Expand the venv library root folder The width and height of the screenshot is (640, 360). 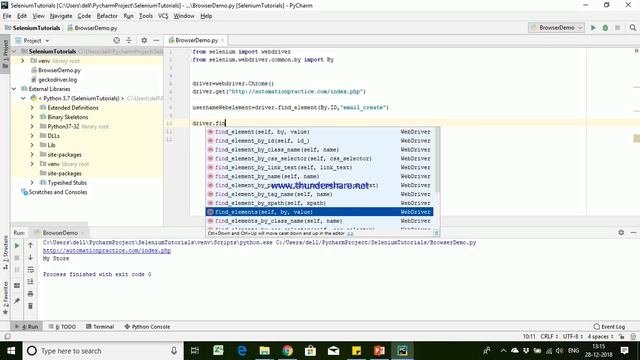[23, 61]
